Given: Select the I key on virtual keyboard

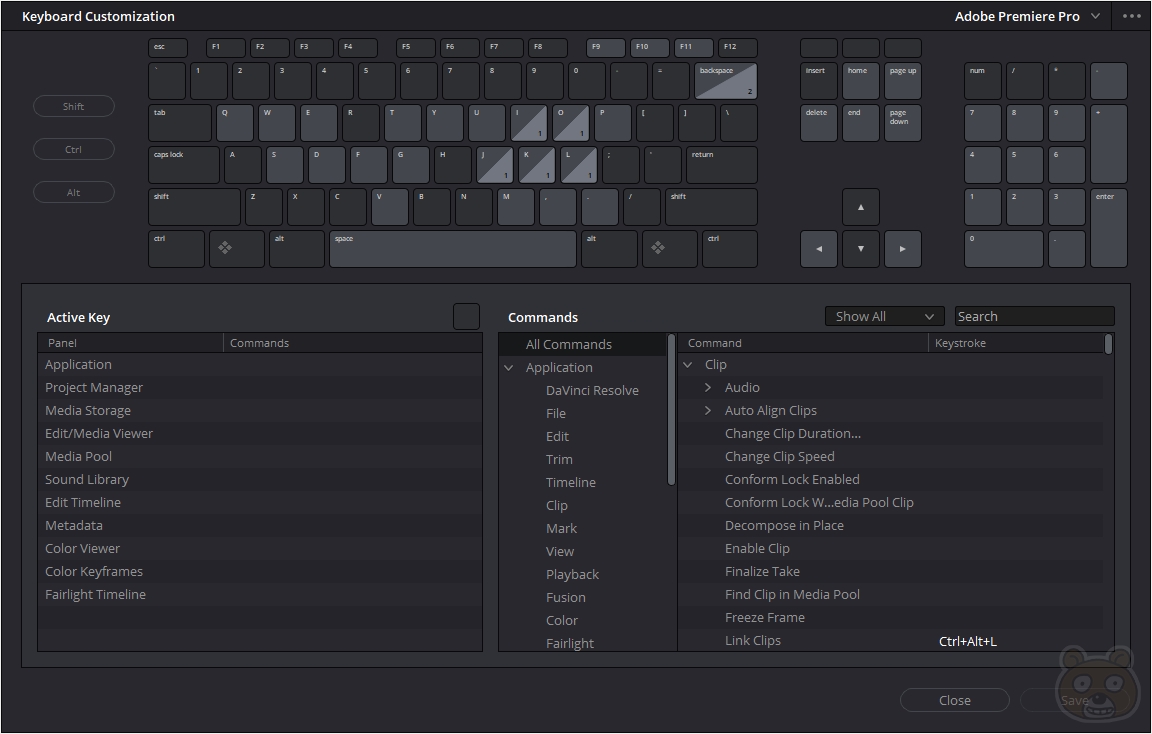Looking at the screenshot, I should point(529,123).
